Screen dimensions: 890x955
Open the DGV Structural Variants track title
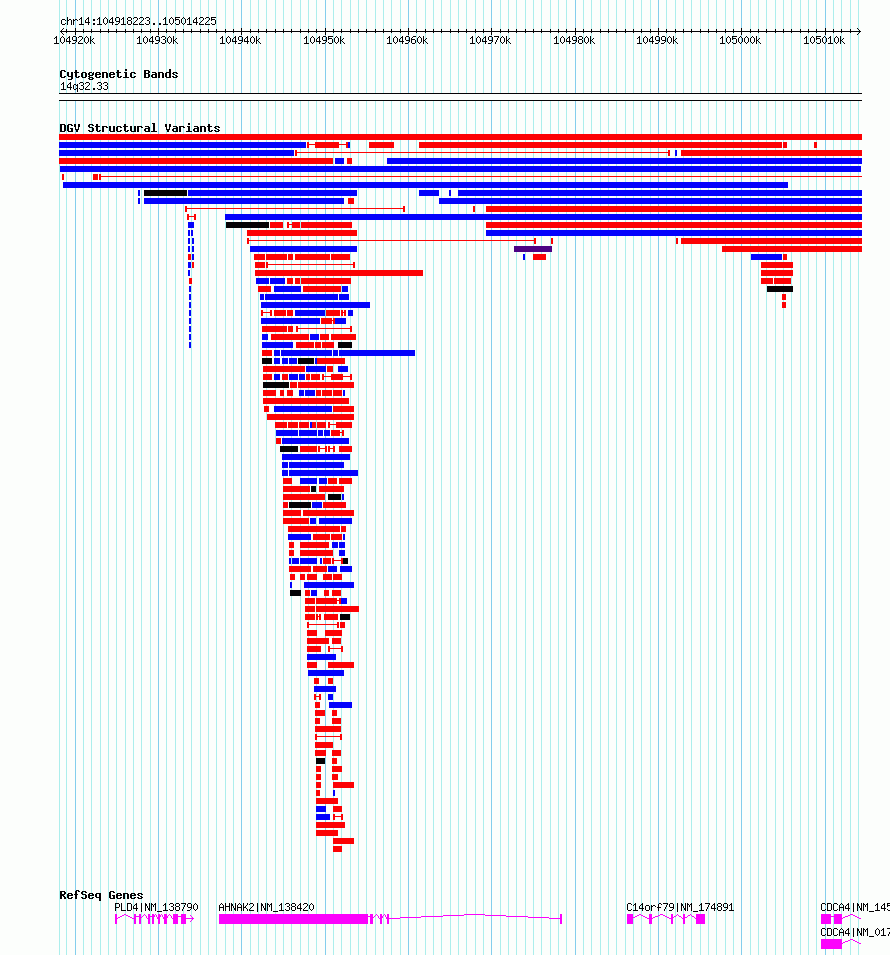click(140, 128)
